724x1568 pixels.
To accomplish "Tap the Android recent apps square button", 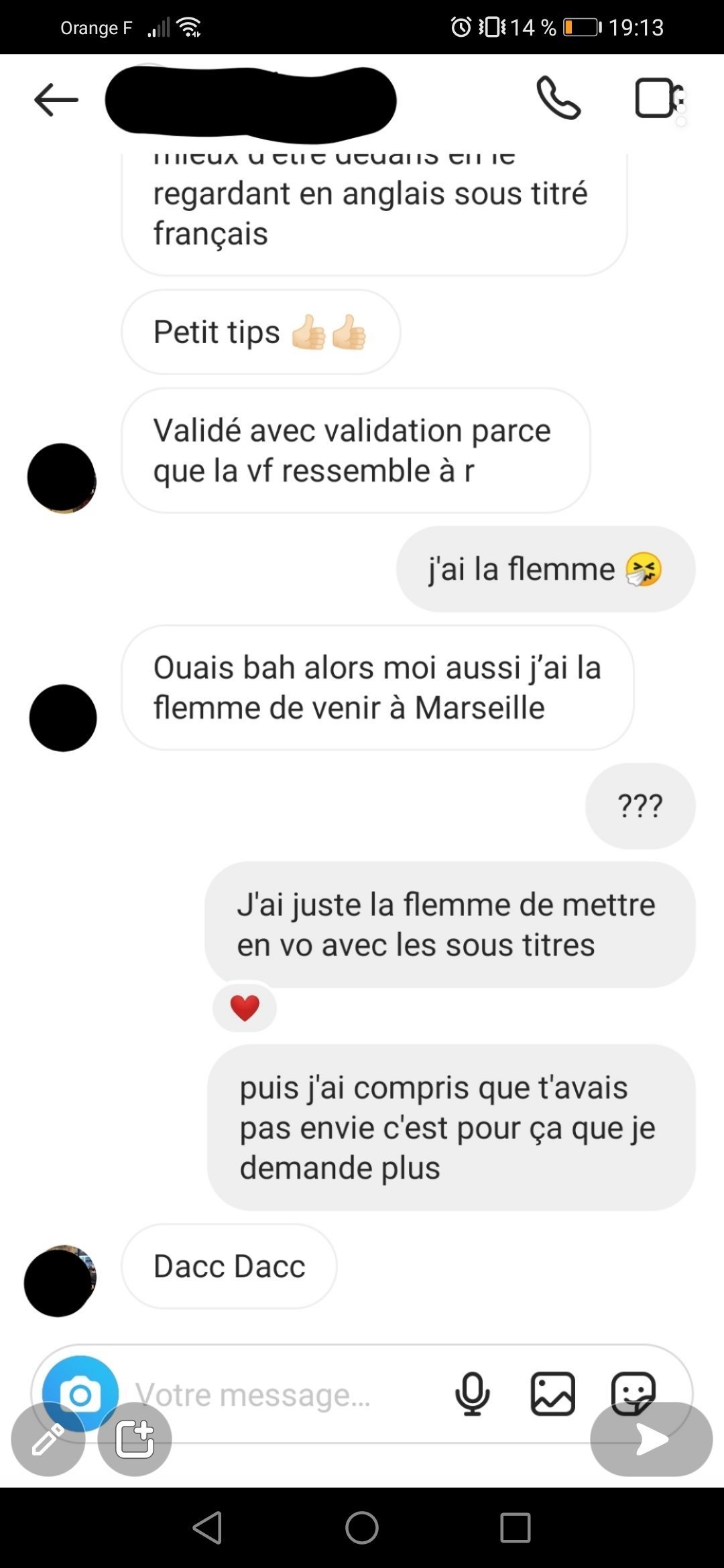I will [516, 1528].
